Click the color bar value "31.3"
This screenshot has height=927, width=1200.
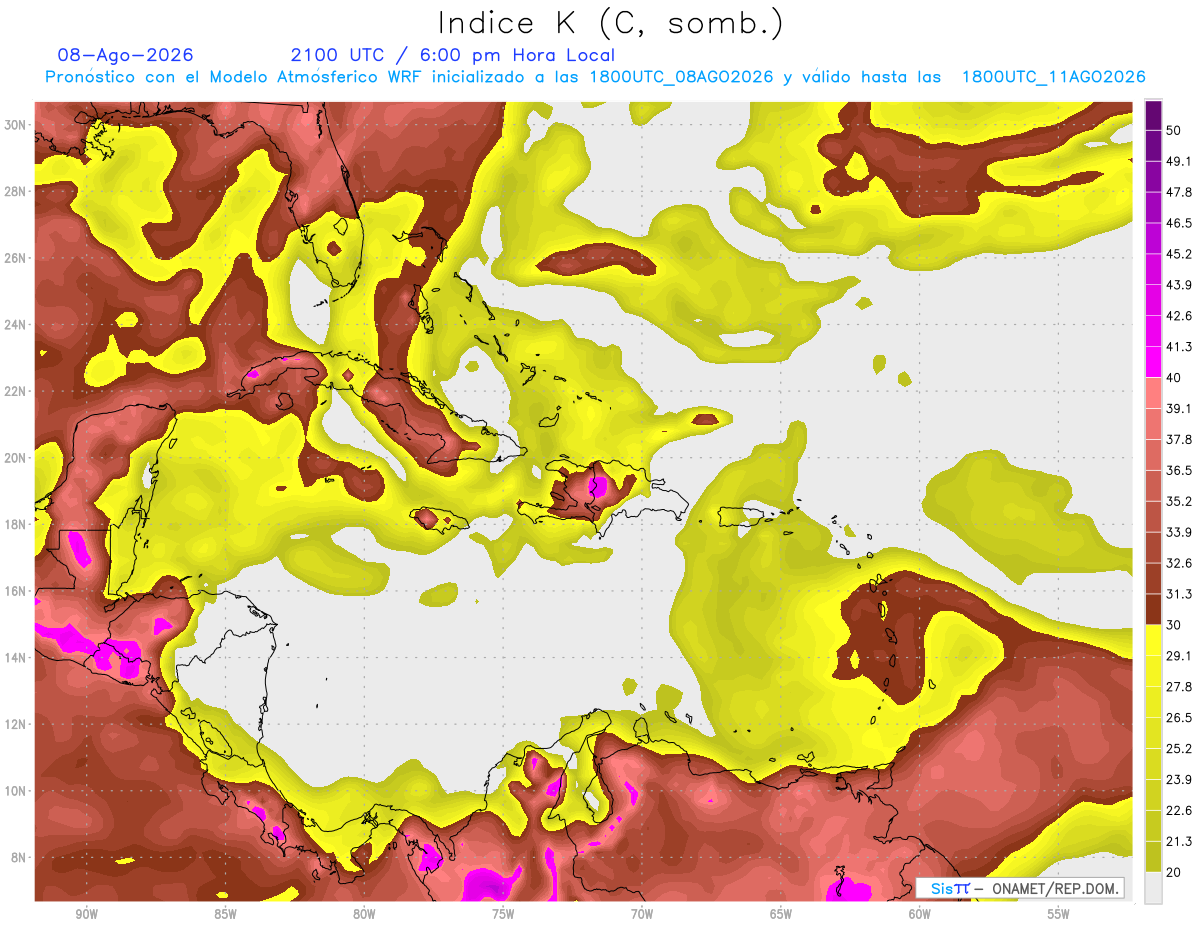click(1179, 595)
